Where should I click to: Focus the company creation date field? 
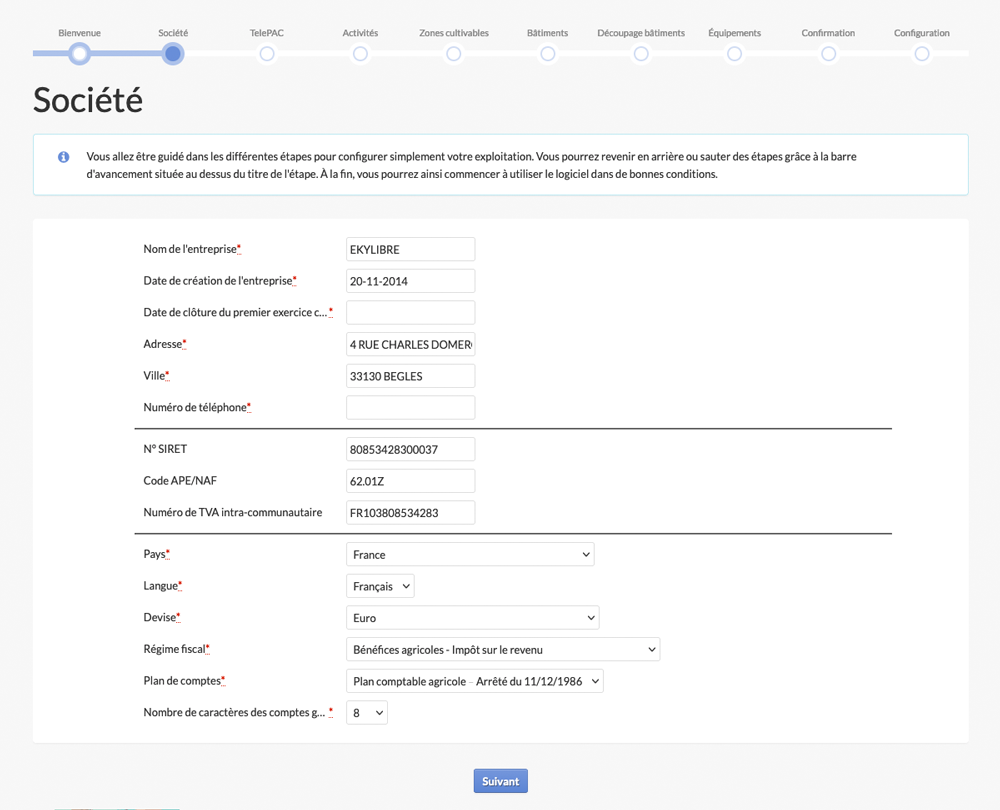(411, 281)
